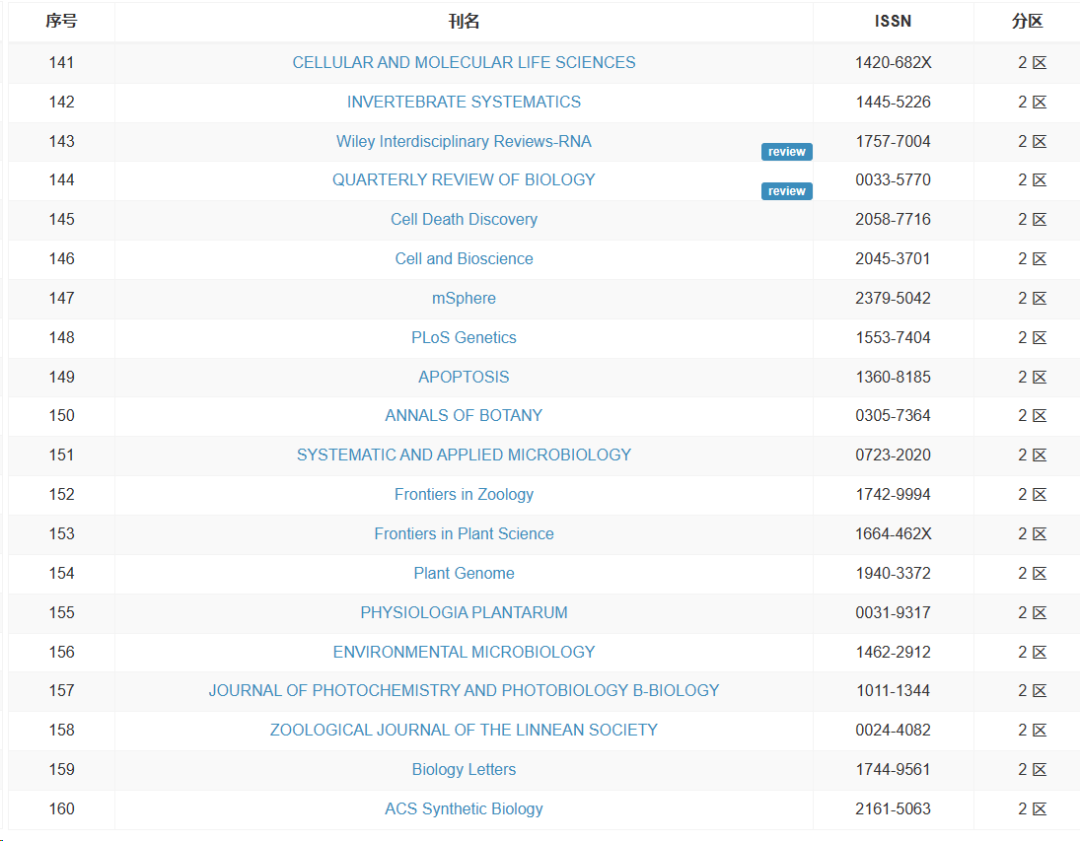This screenshot has height=841, width=1080.
Task: Open Wiley Interdisciplinary Reviews-RNA link
Action: 464,141
